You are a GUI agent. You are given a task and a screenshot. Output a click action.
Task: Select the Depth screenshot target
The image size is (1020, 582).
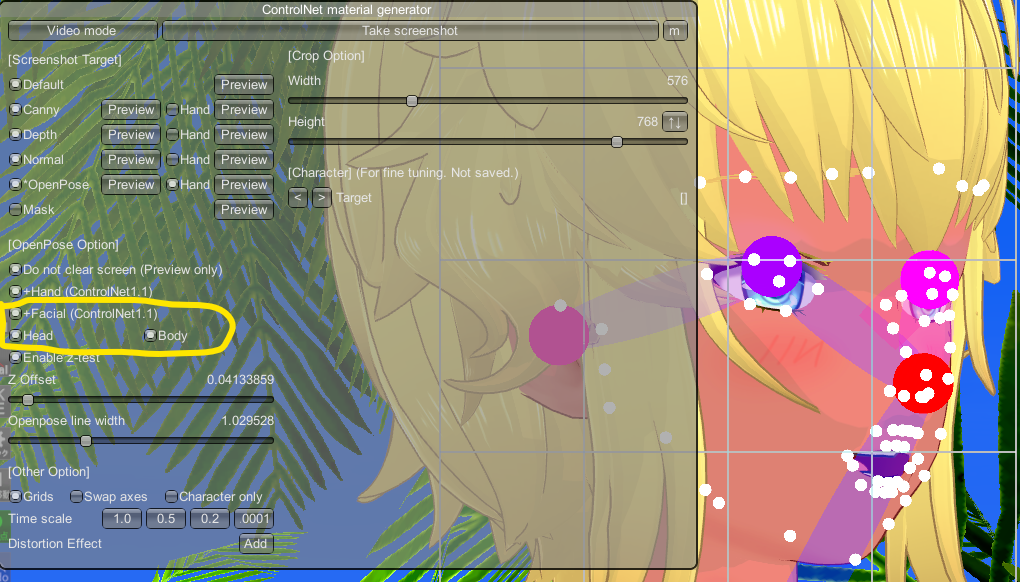[x=15, y=135]
